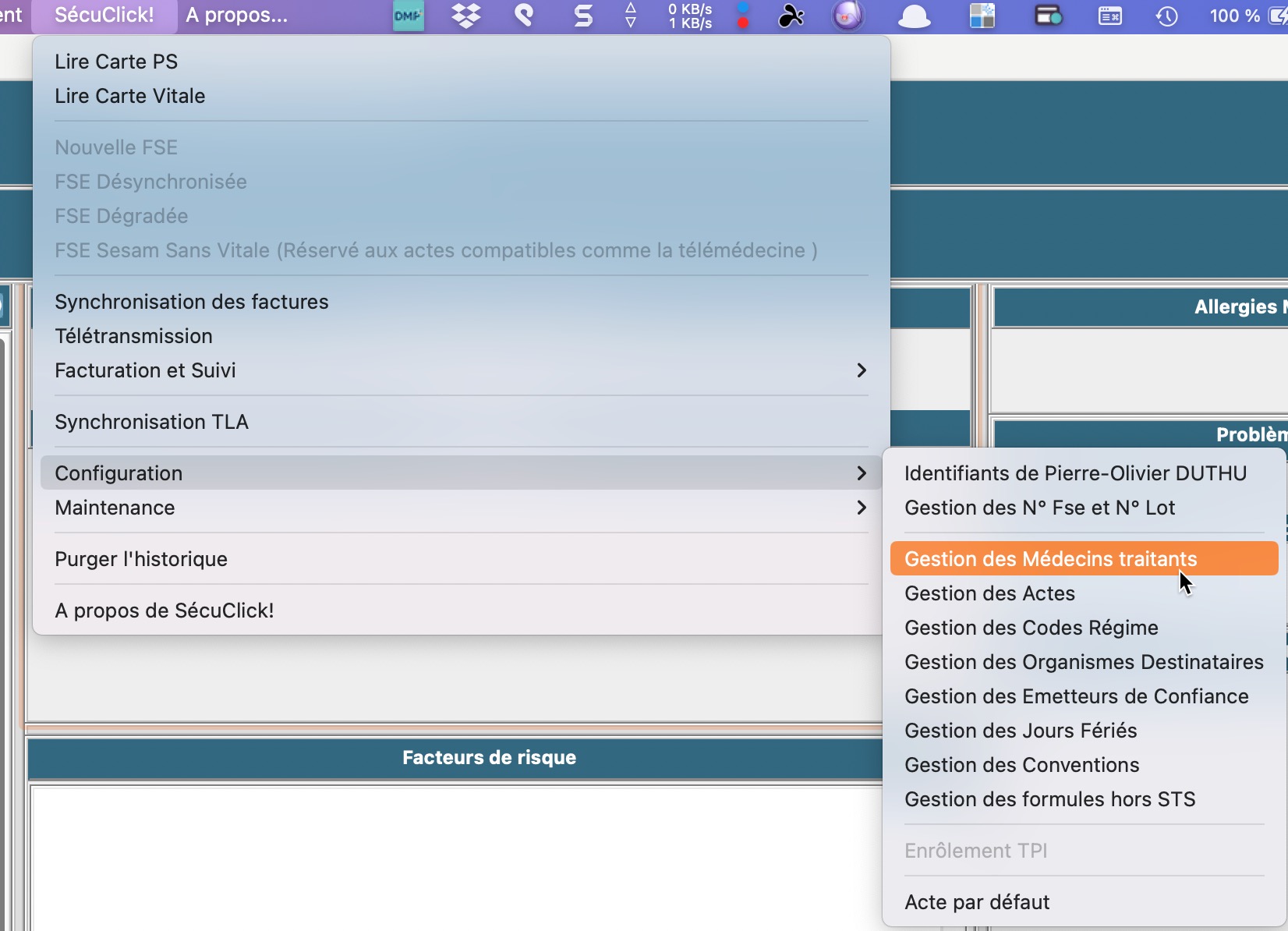
Task: Click the black fan-shaped menu bar icon
Action: (x=791, y=16)
